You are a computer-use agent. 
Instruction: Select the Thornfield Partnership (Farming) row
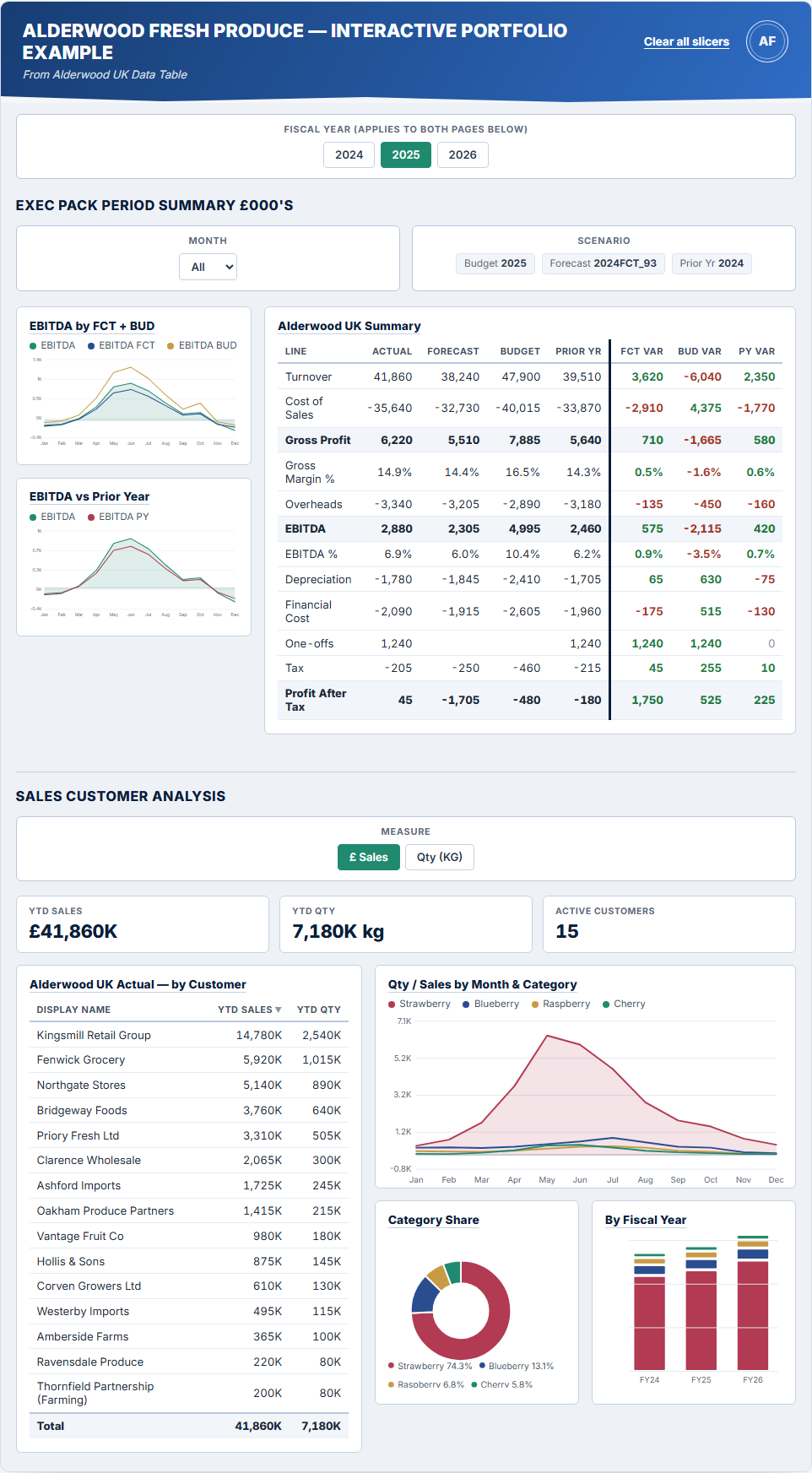click(189, 1393)
